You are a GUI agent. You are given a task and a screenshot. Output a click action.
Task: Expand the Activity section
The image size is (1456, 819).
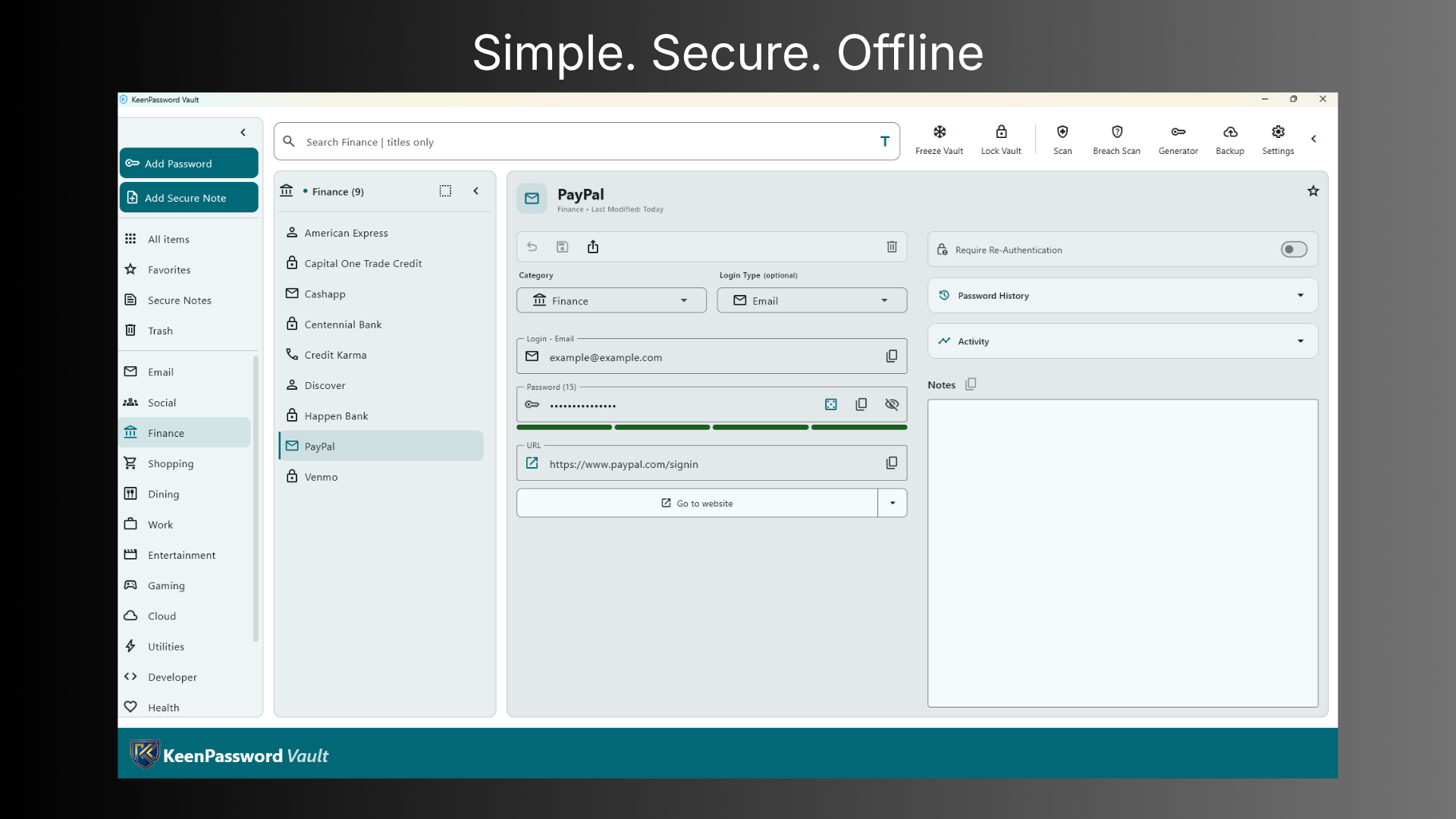coord(1122,341)
